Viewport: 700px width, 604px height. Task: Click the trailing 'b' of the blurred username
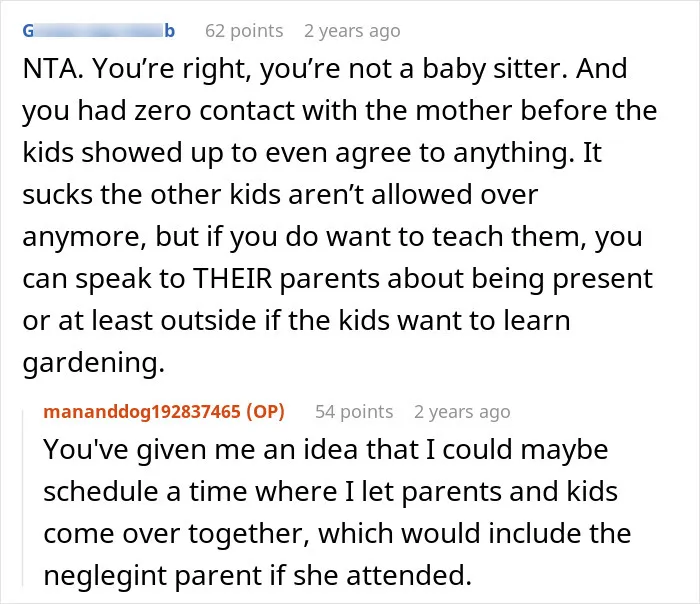(x=170, y=31)
